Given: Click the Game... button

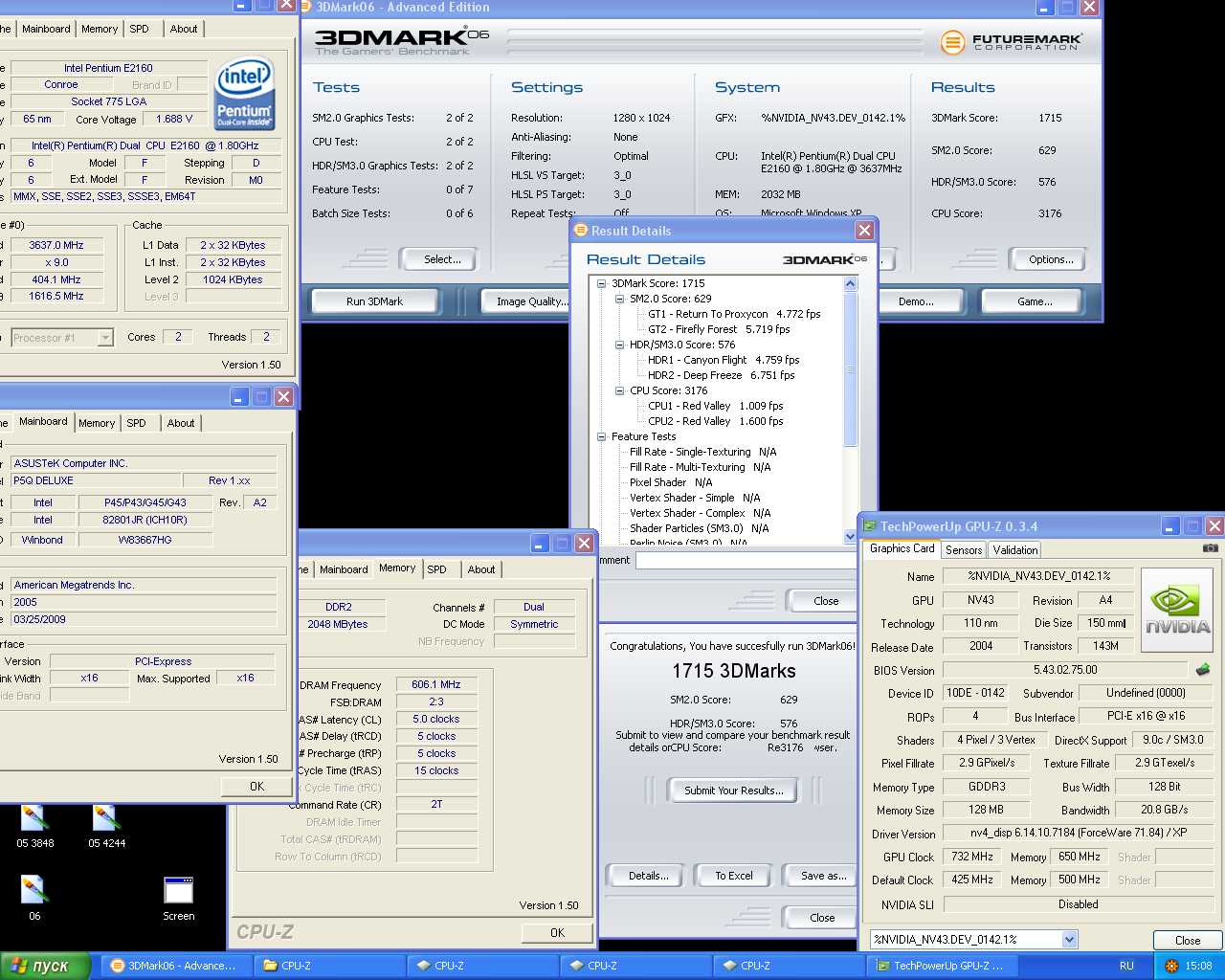Looking at the screenshot, I should tap(1035, 301).
